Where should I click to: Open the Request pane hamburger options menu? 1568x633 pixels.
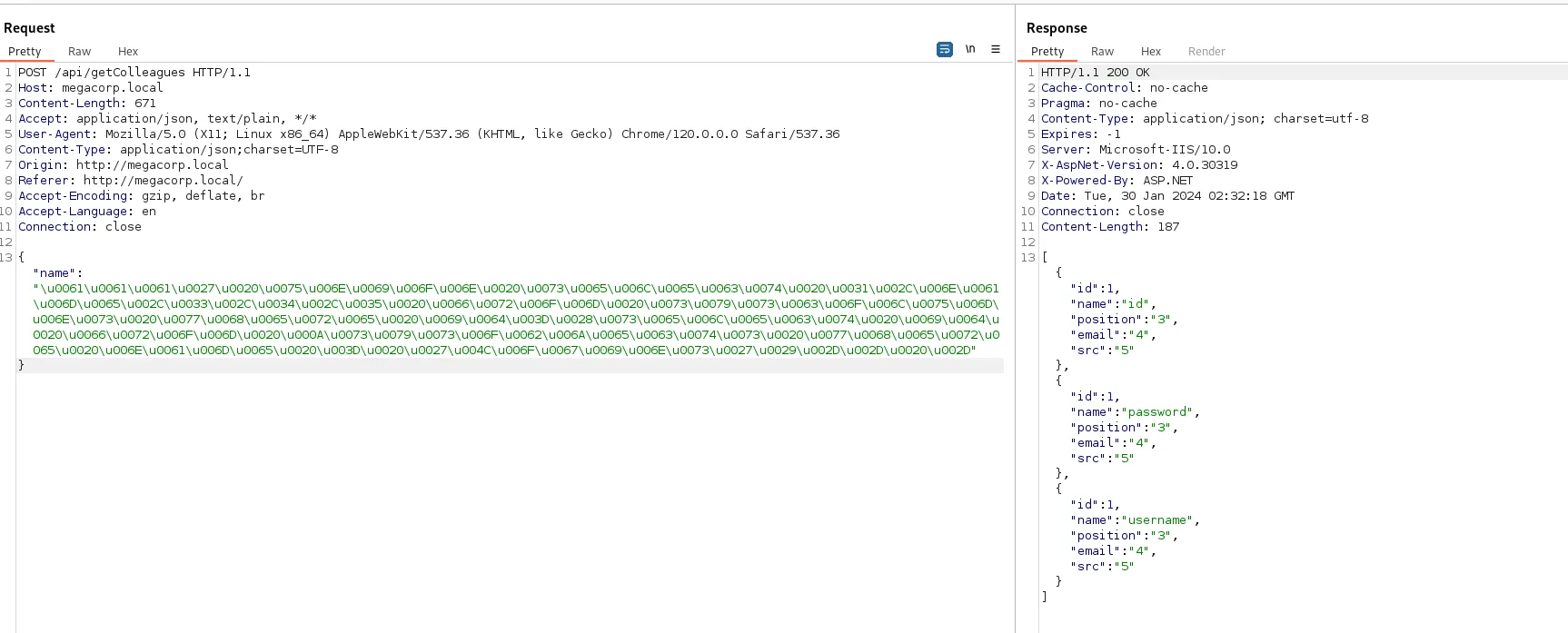(996, 49)
